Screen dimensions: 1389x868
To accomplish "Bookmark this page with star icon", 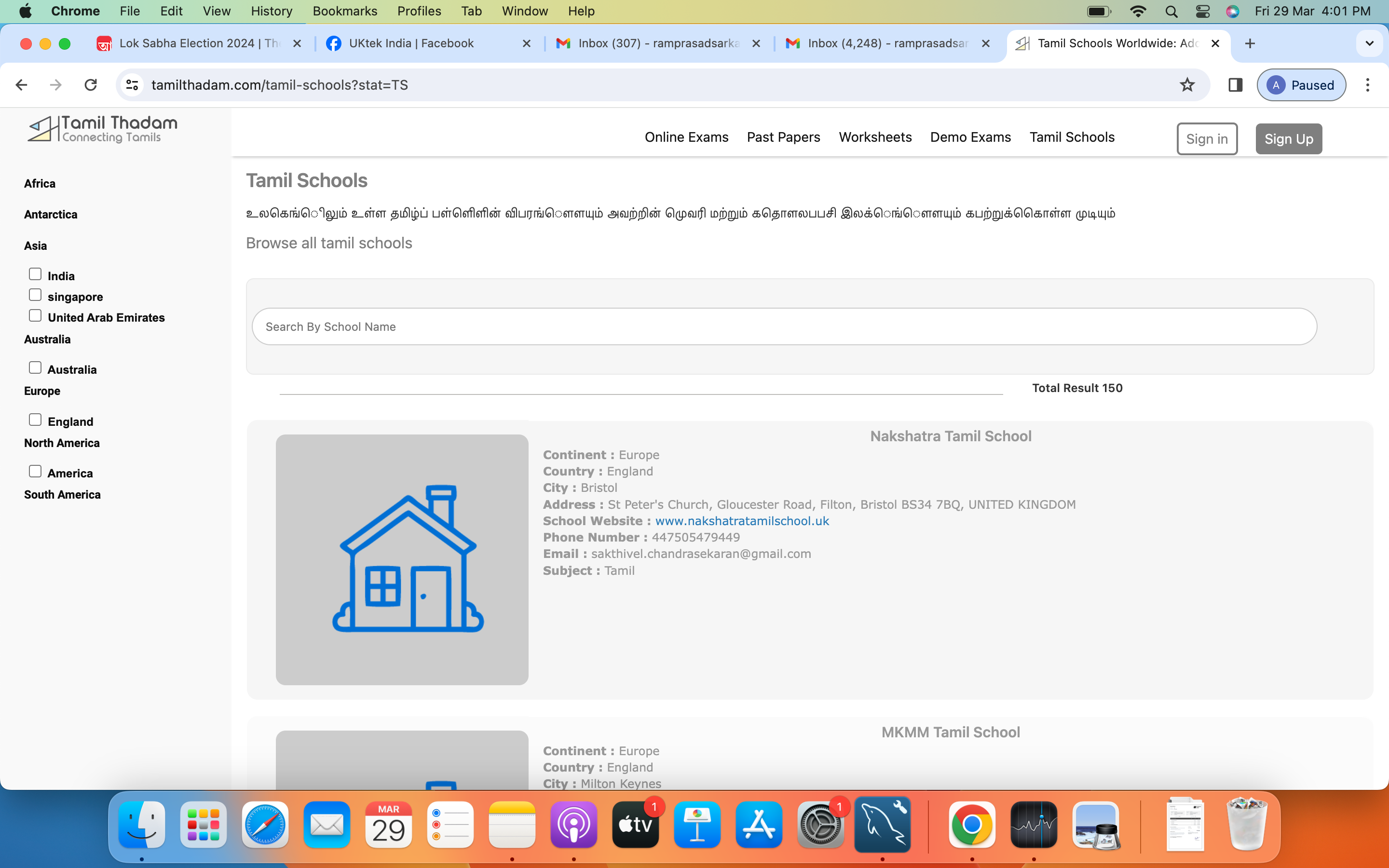I will [x=1187, y=85].
